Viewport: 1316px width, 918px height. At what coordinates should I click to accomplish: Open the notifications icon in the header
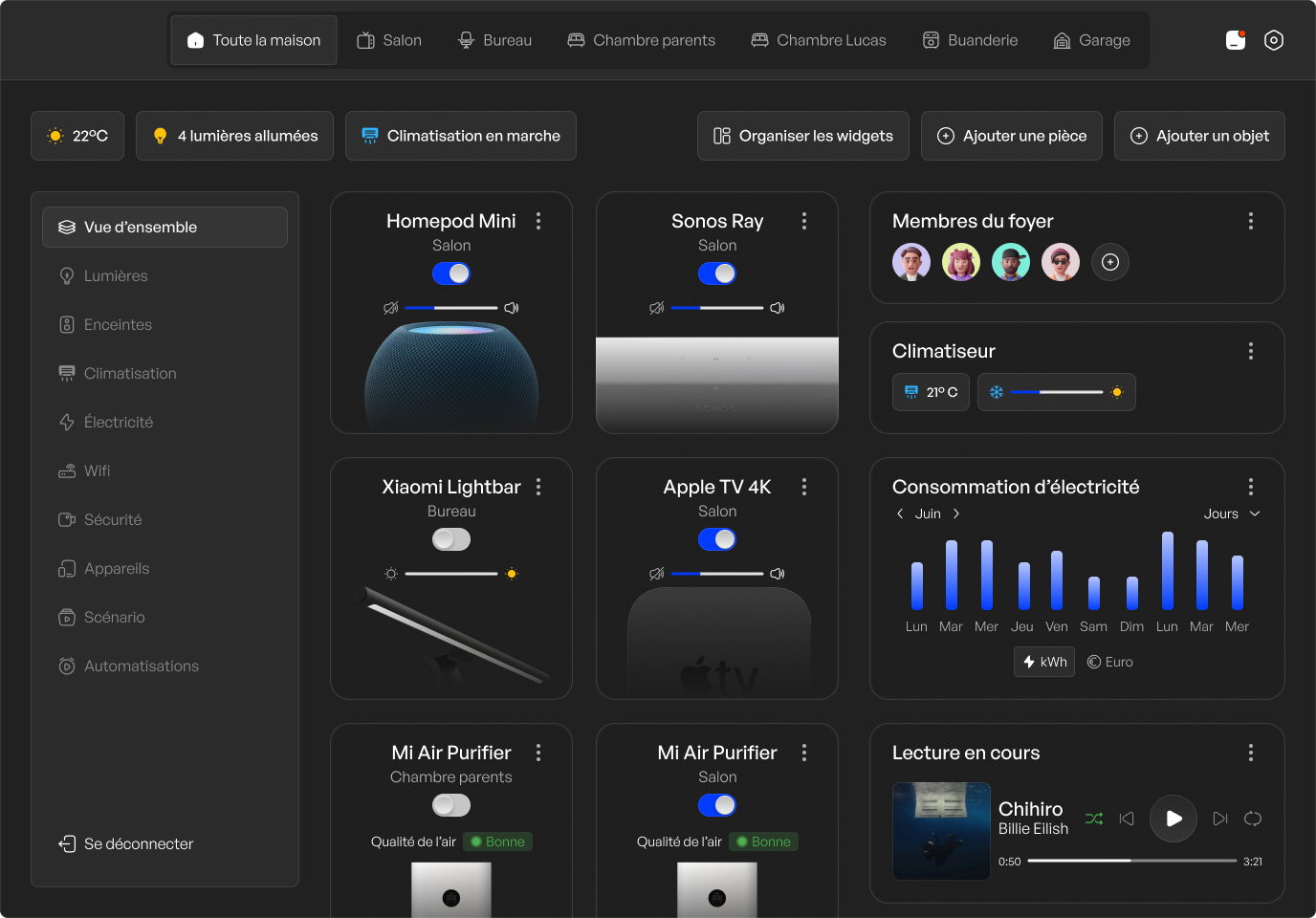1236,40
